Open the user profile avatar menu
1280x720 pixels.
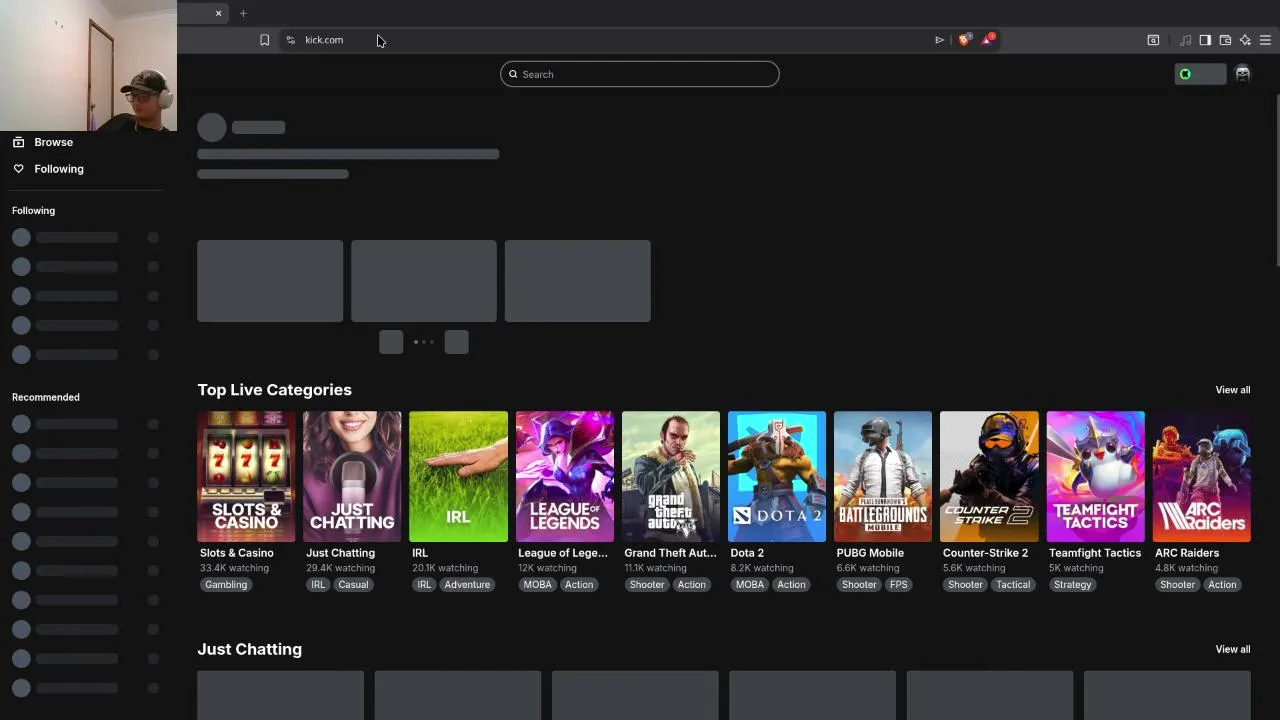(1243, 74)
